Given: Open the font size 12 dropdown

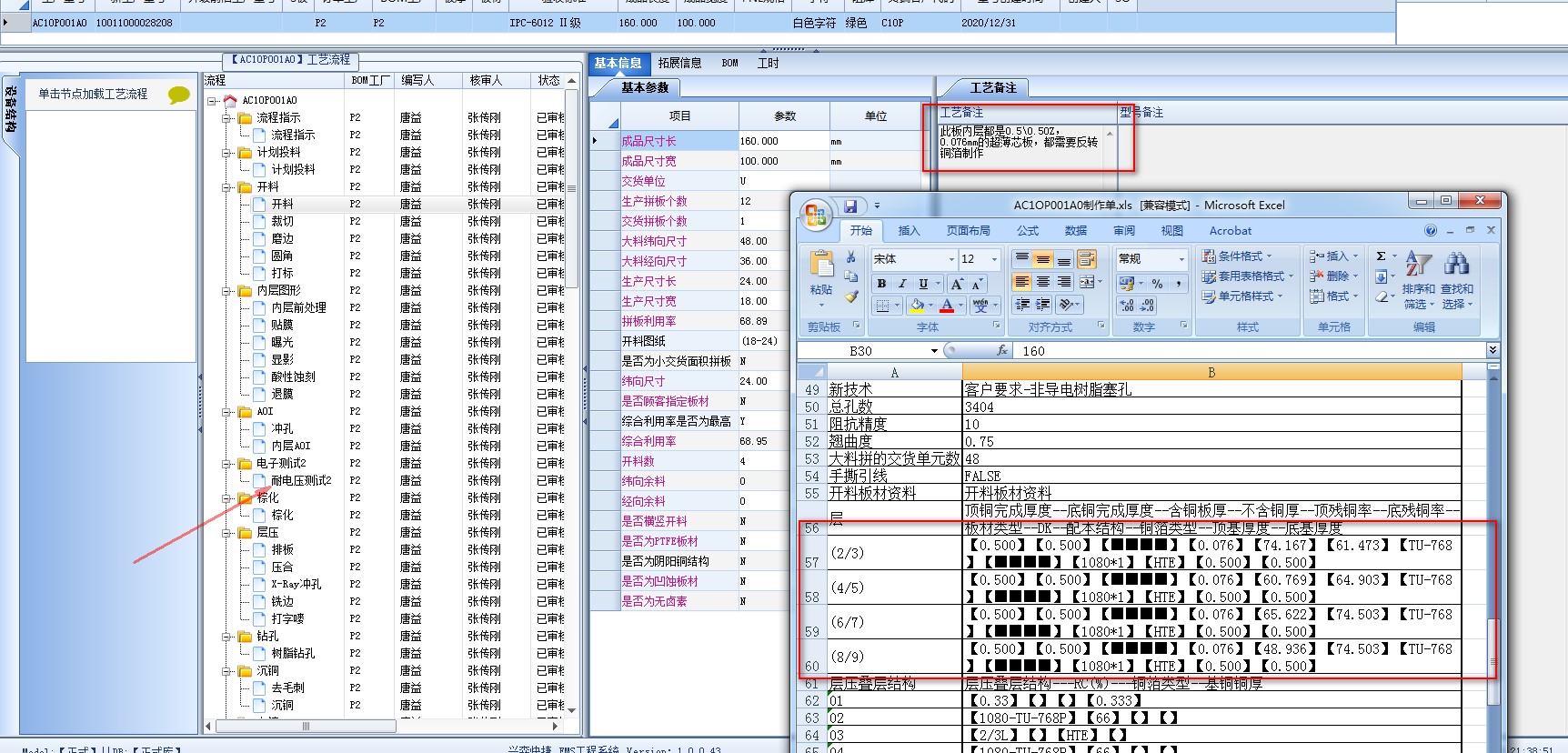Looking at the screenshot, I should pos(993,259).
